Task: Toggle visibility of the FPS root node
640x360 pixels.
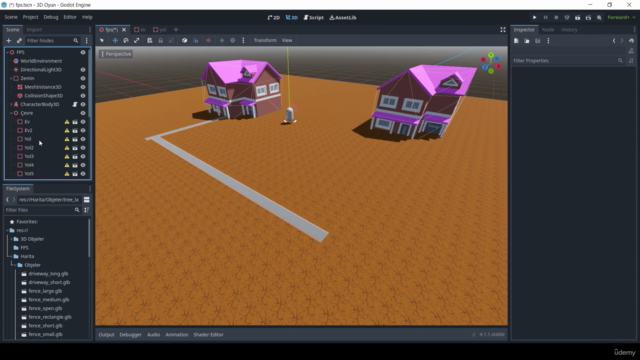Action: coord(83,52)
